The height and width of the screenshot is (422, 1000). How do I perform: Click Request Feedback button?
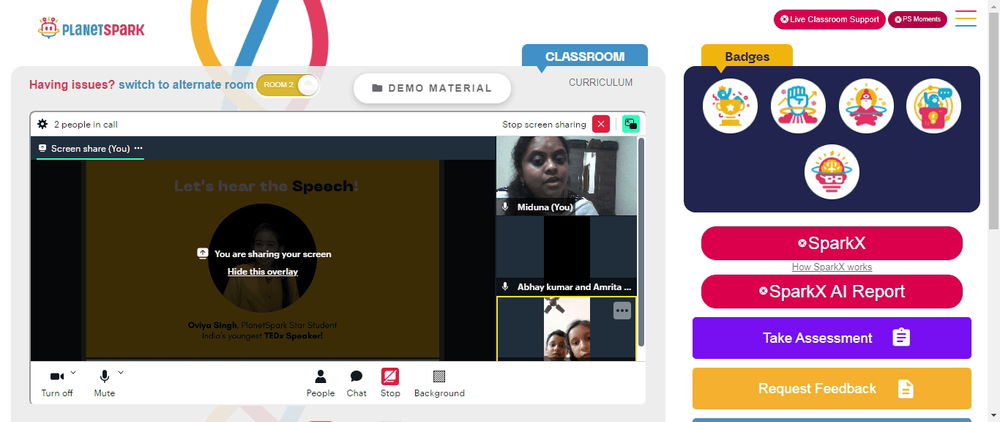832,388
